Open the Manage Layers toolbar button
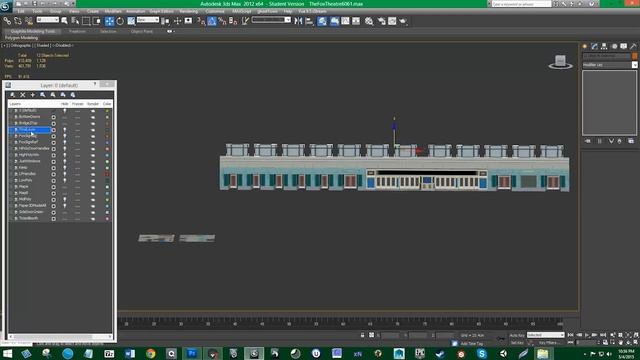The image size is (640, 360). (x=322, y=21)
